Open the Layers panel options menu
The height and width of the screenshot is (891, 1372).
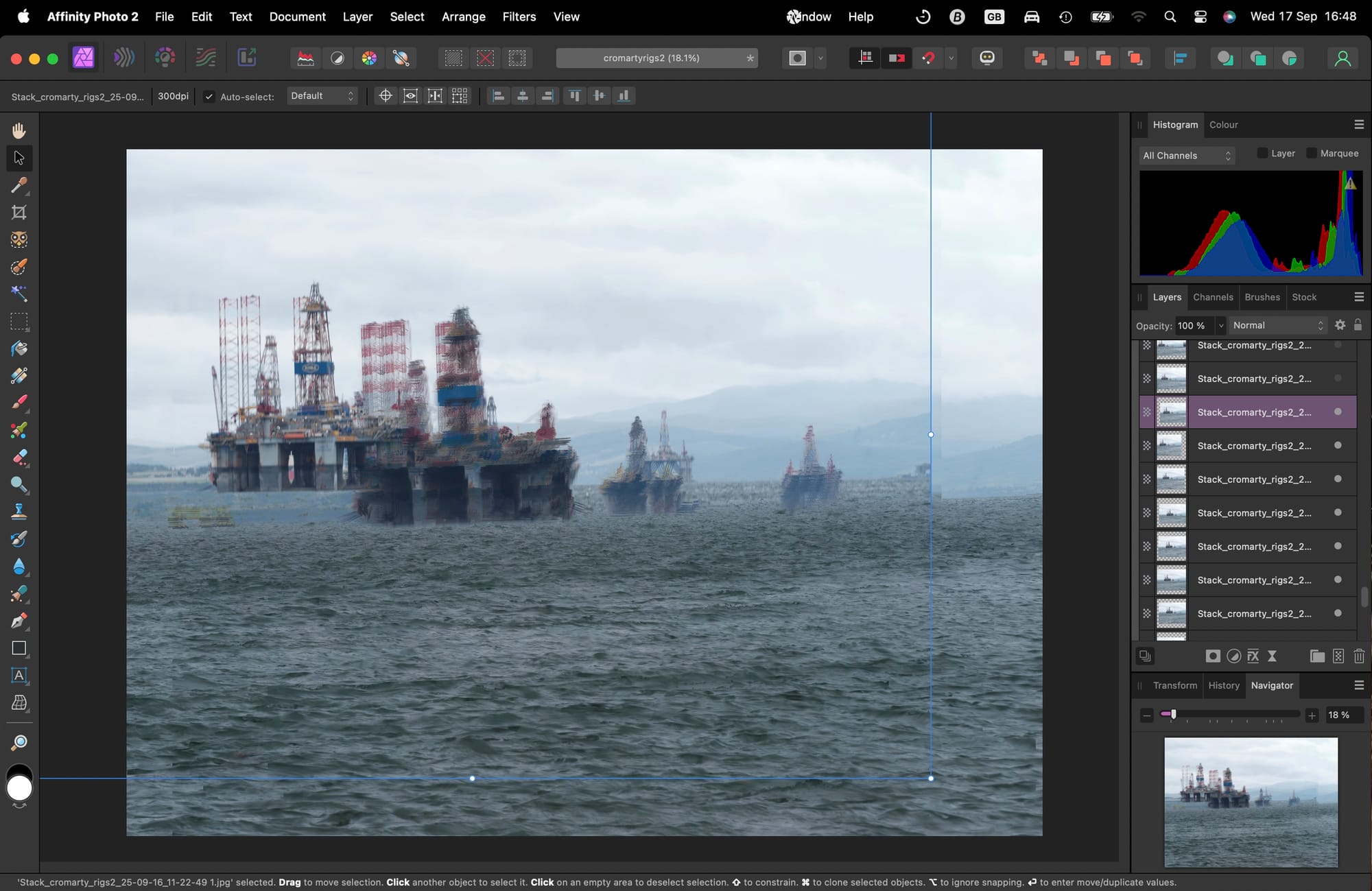tap(1359, 296)
